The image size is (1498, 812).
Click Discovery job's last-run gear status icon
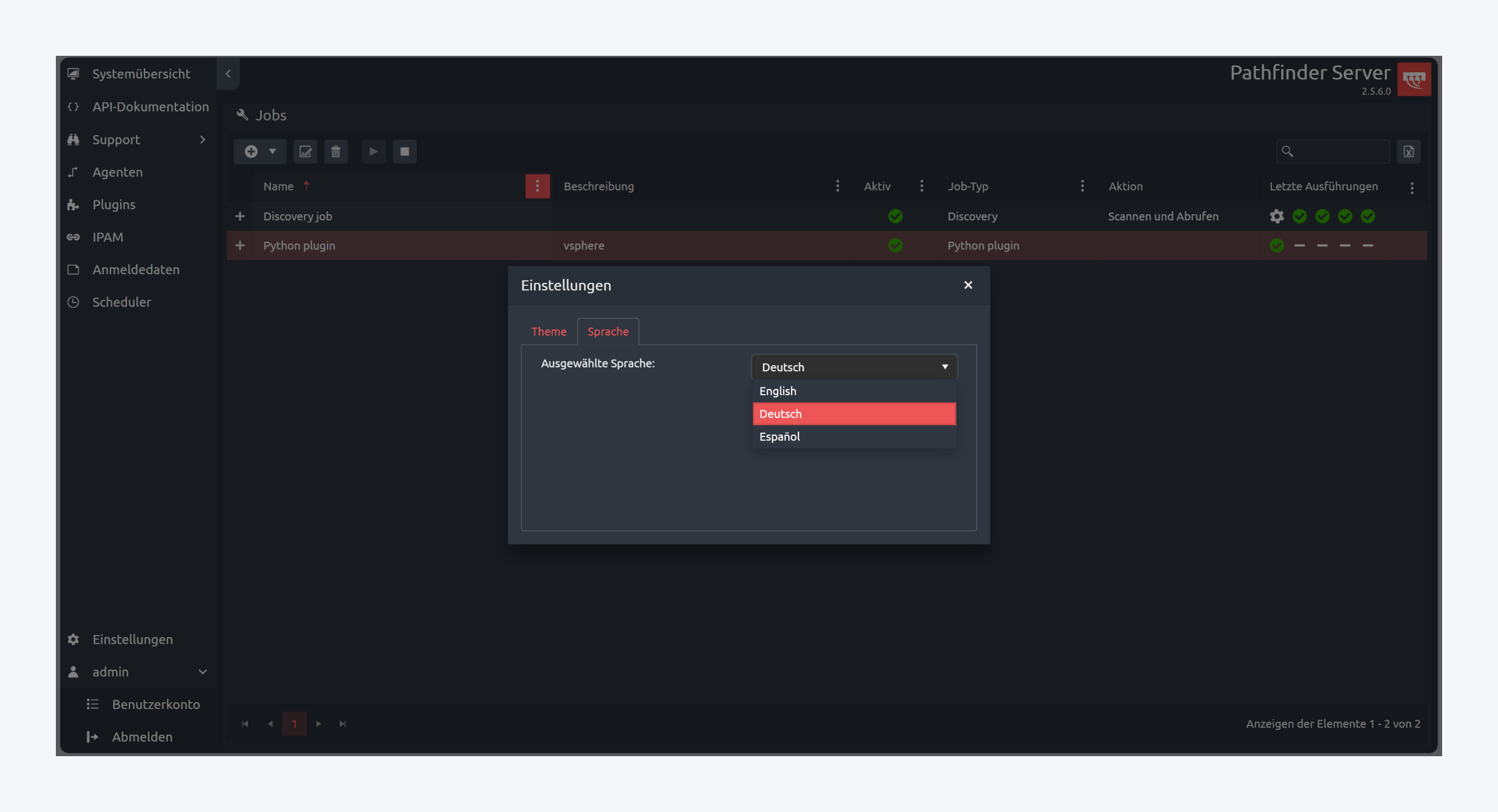[1276, 216]
